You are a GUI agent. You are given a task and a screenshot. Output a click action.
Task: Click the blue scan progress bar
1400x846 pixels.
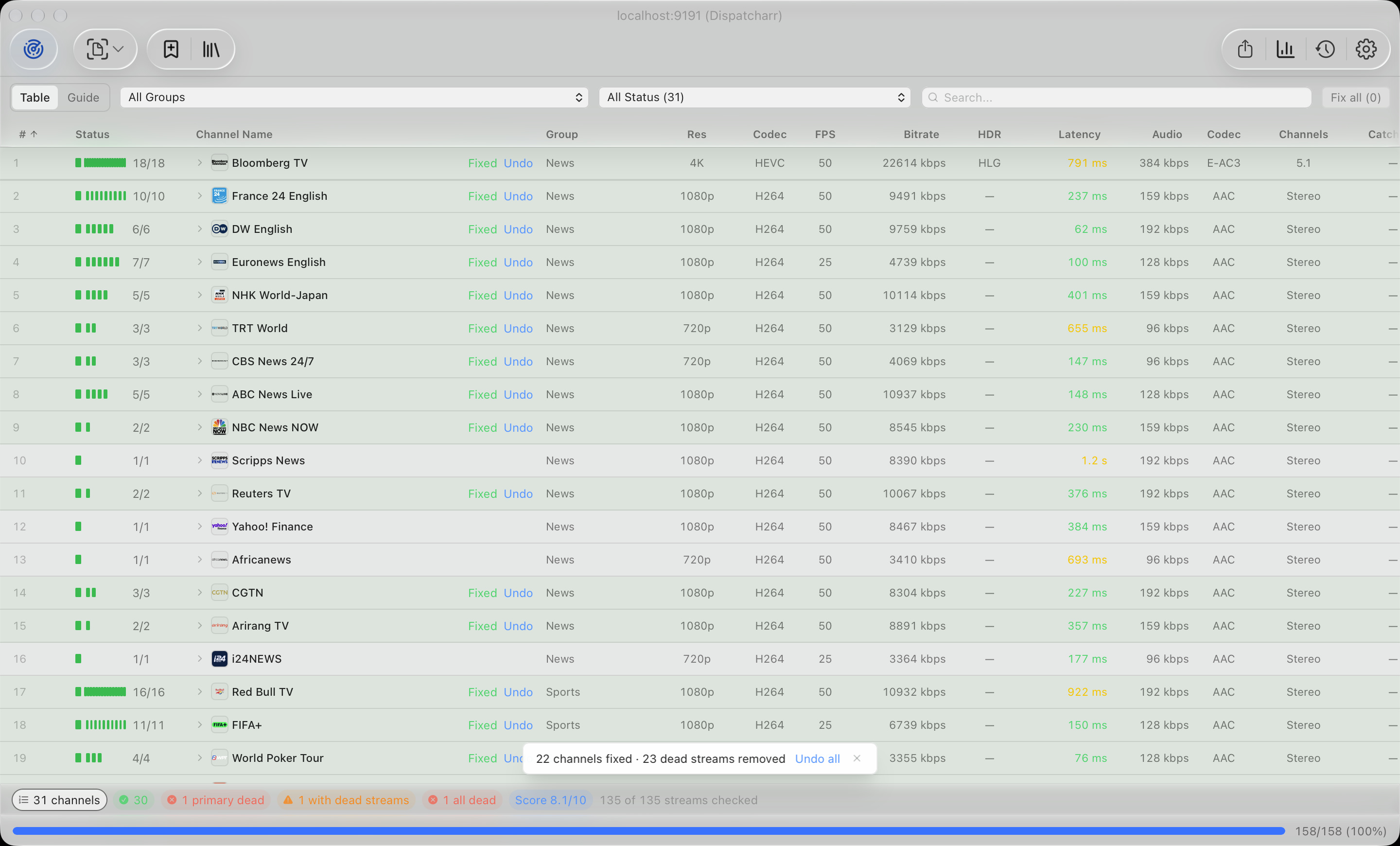click(x=649, y=830)
